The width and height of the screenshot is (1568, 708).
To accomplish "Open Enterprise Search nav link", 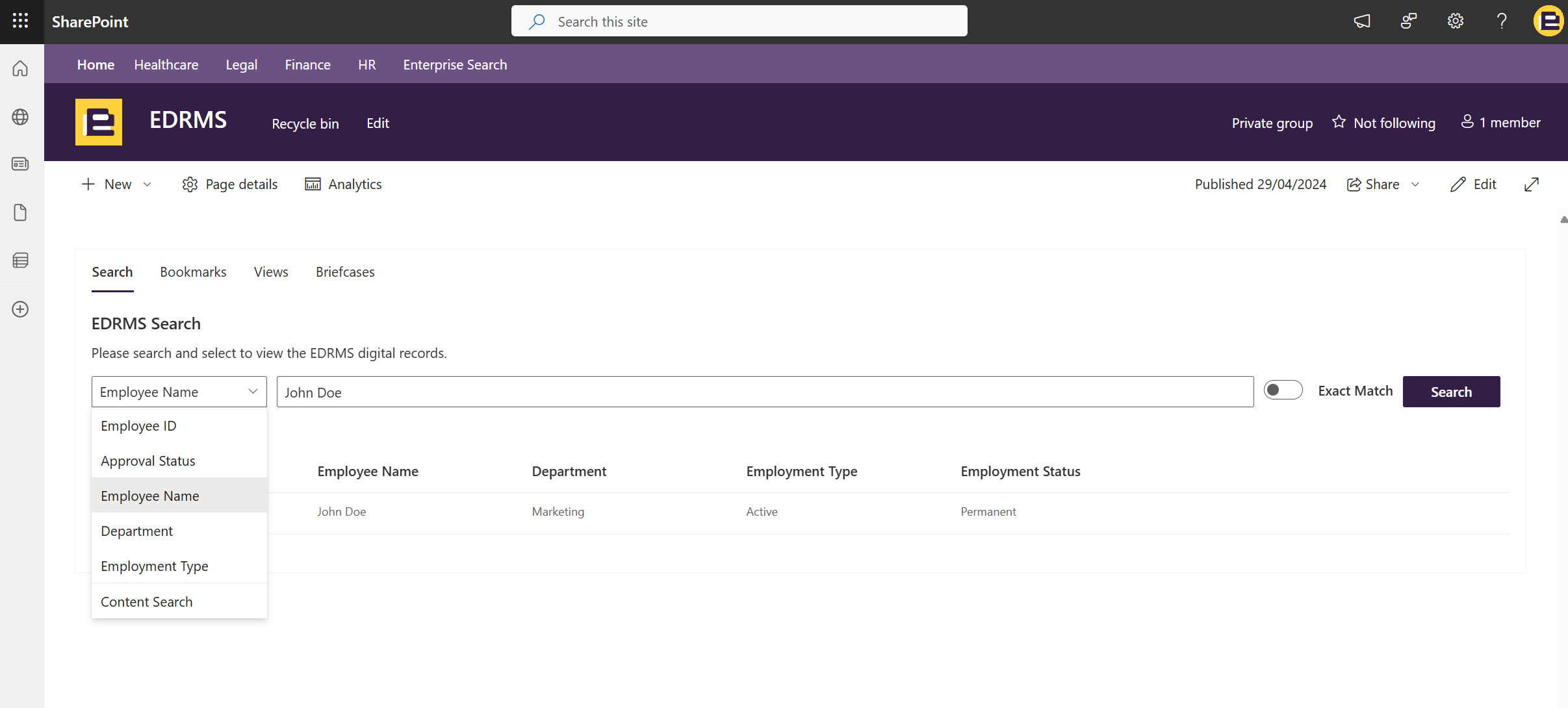I will point(455,65).
